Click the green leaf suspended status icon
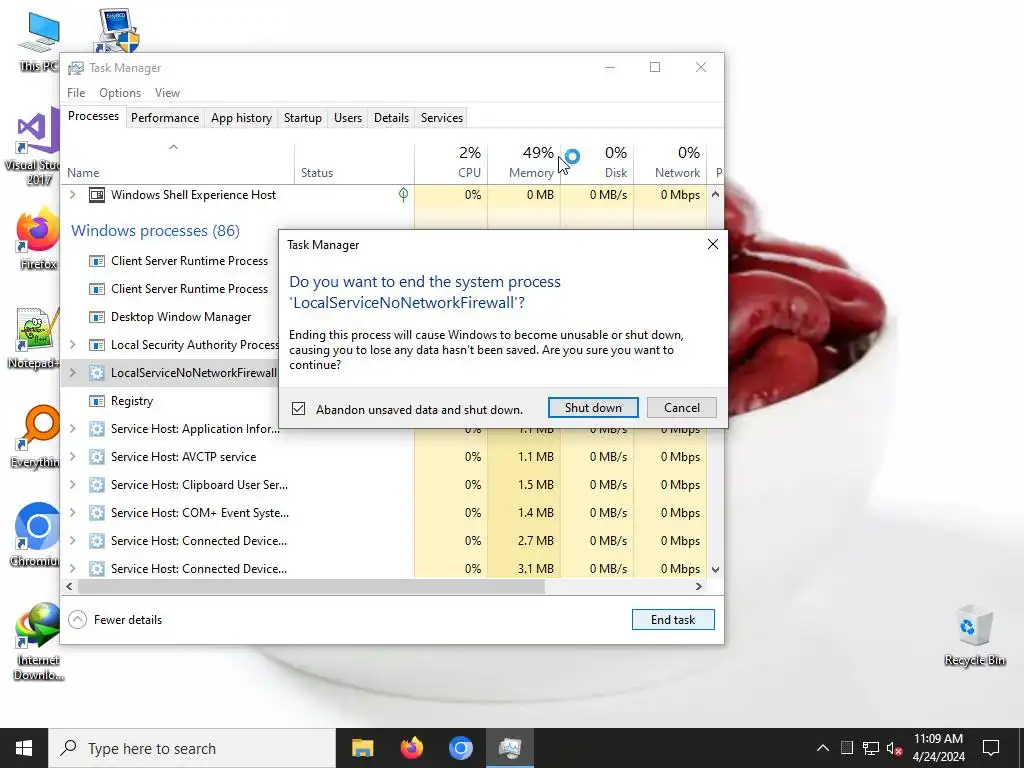This screenshot has width=1024, height=768. 404,195
